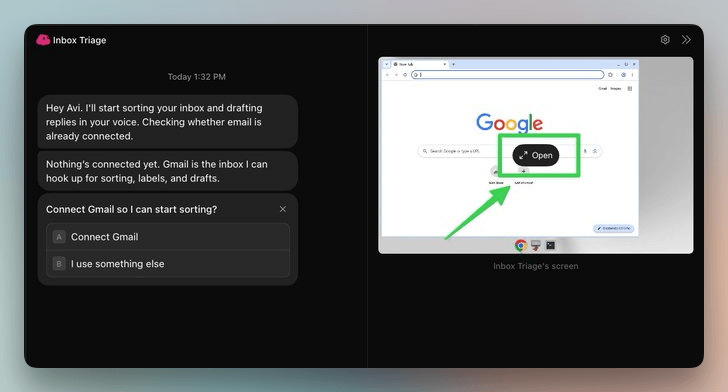Image resolution: width=728 pixels, height=392 pixels.
Task: Click the preview taskbar icon between Chrome and terminal
Action: tap(536, 245)
